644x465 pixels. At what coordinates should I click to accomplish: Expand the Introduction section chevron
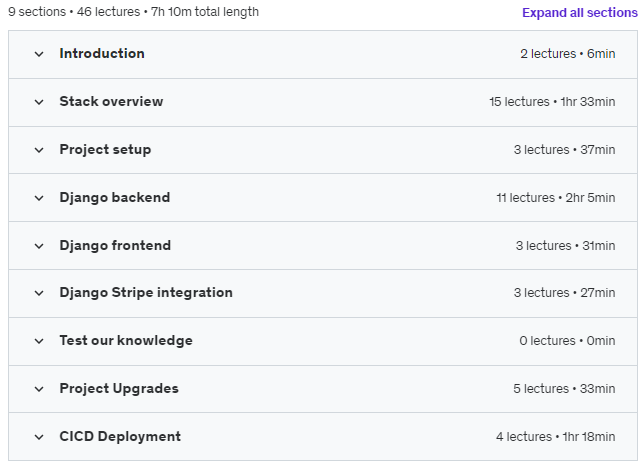tap(39, 54)
